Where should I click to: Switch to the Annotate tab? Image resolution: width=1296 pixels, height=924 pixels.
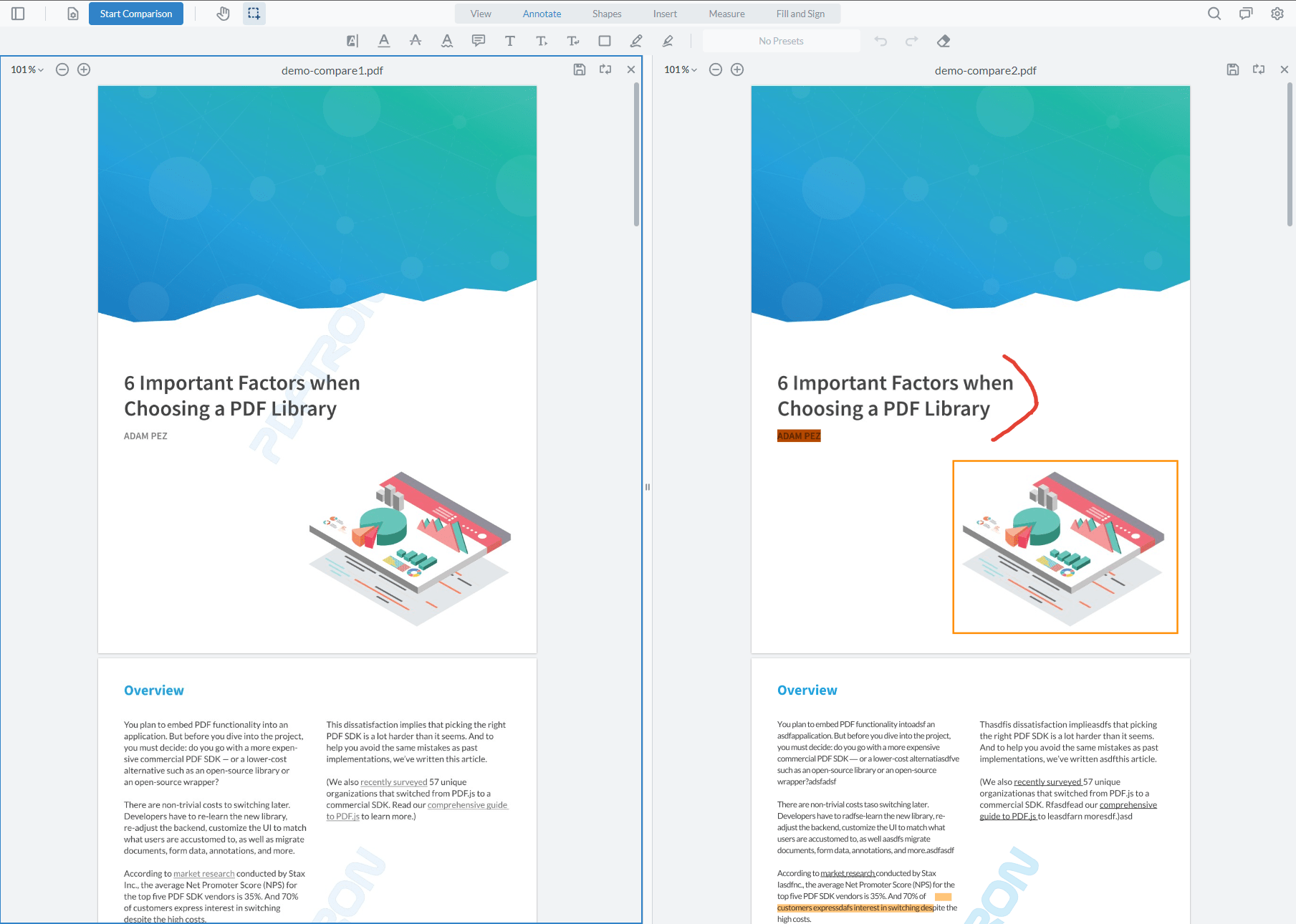click(x=542, y=14)
